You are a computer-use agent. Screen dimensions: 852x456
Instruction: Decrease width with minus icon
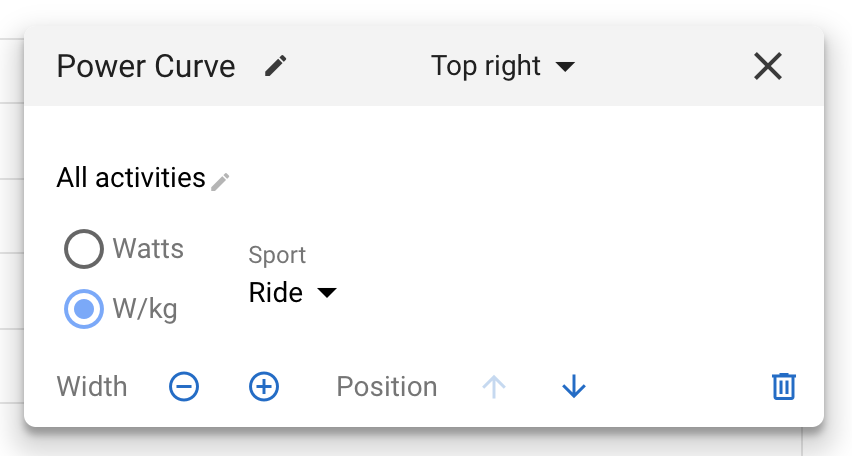click(184, 387)
